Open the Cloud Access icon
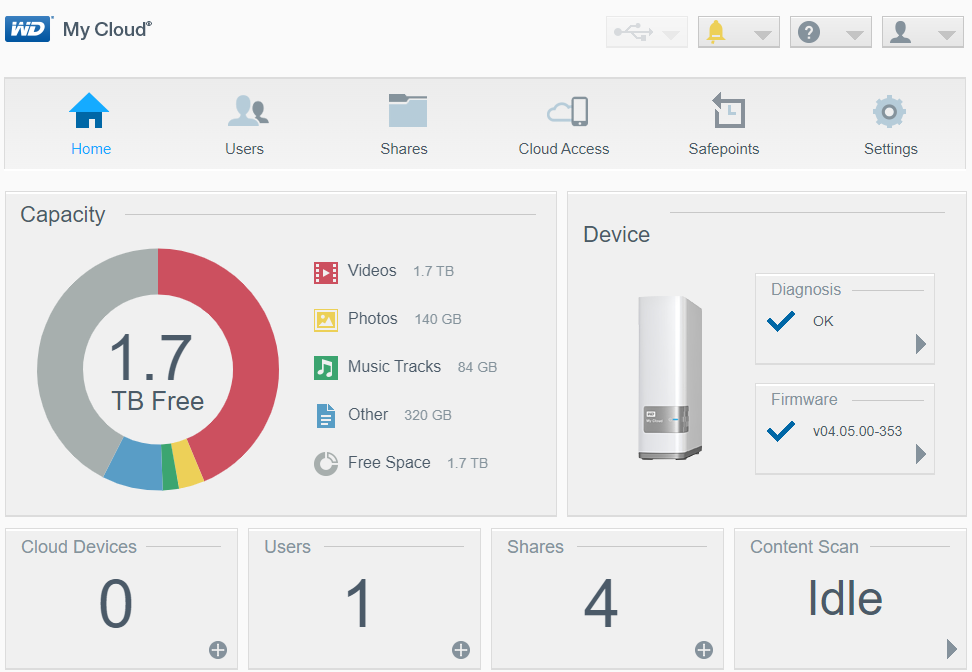This screenshot has height=672, width=972. coord(567,112)
